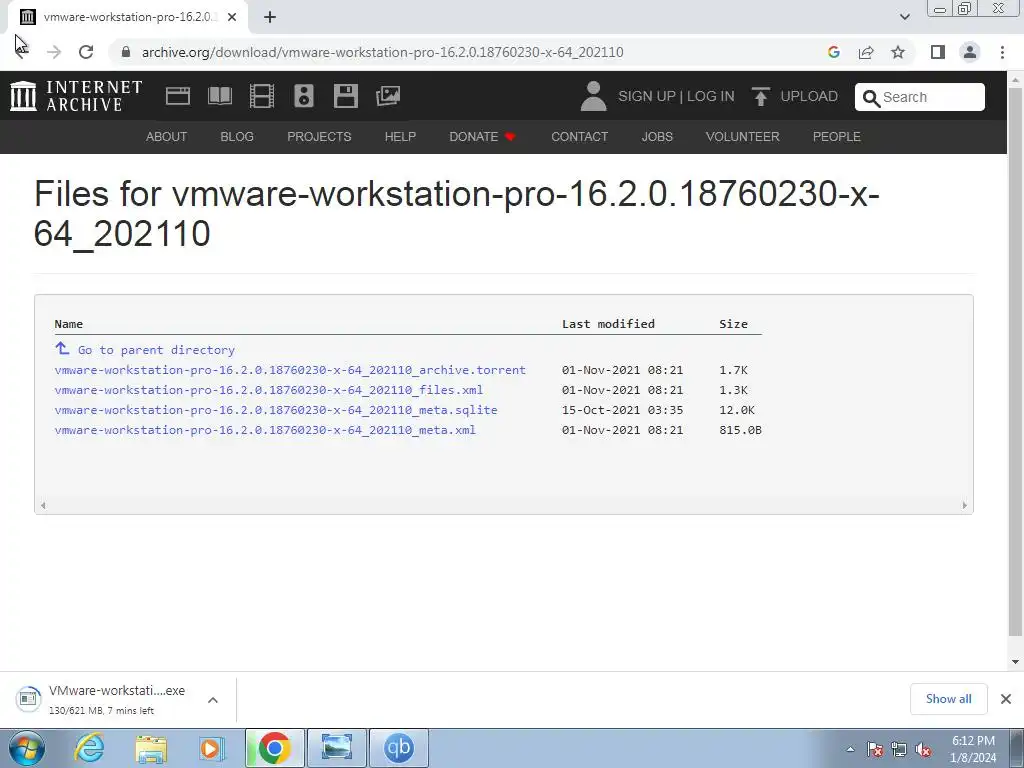Open the VOLUNTEER menu item
The width and height of the screenshot is (1024, 768).
point(743,136)
